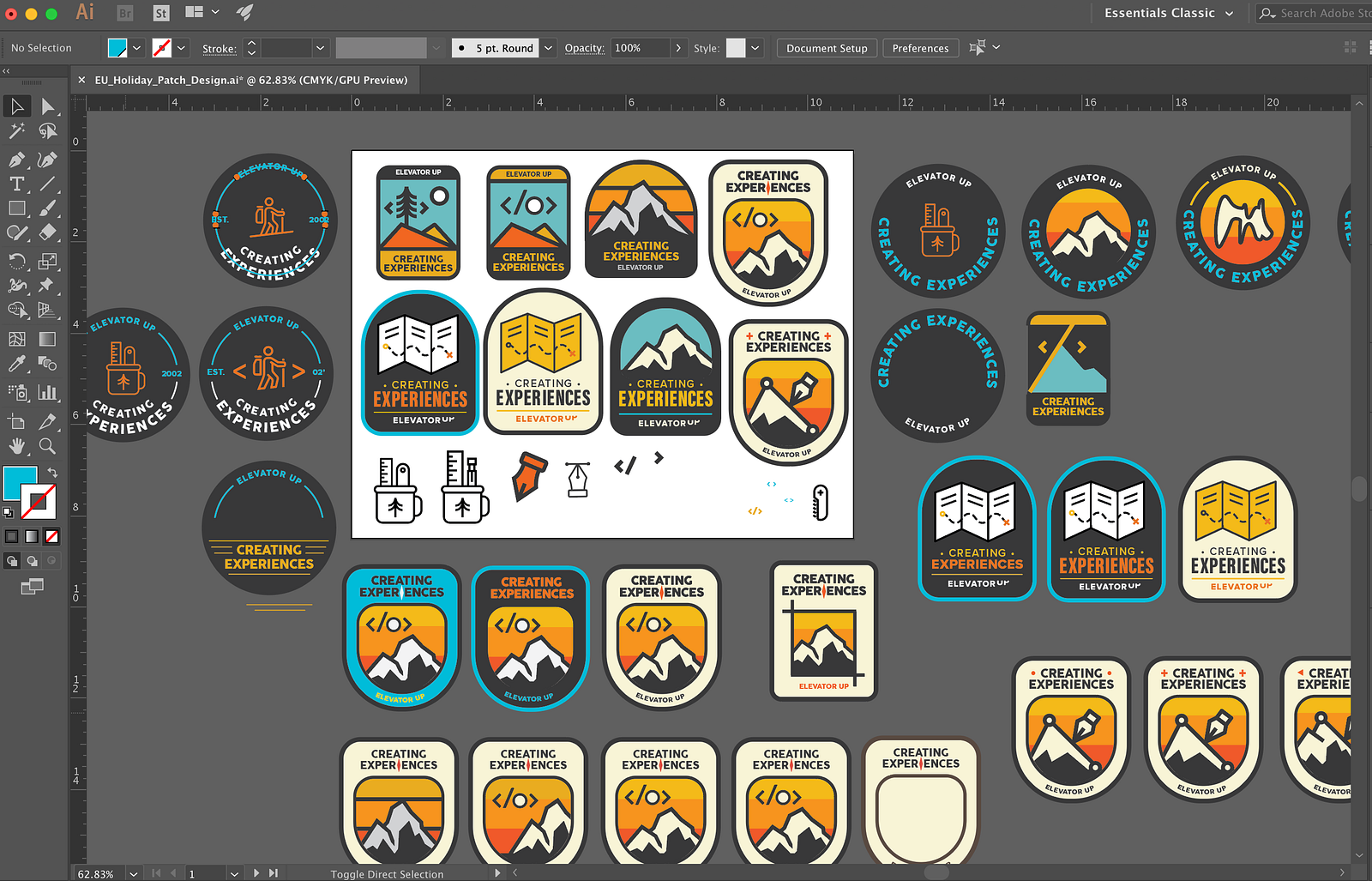1372x881 pixels.
Task: Open the Change Screen Mode button
Action: [32, 587]
